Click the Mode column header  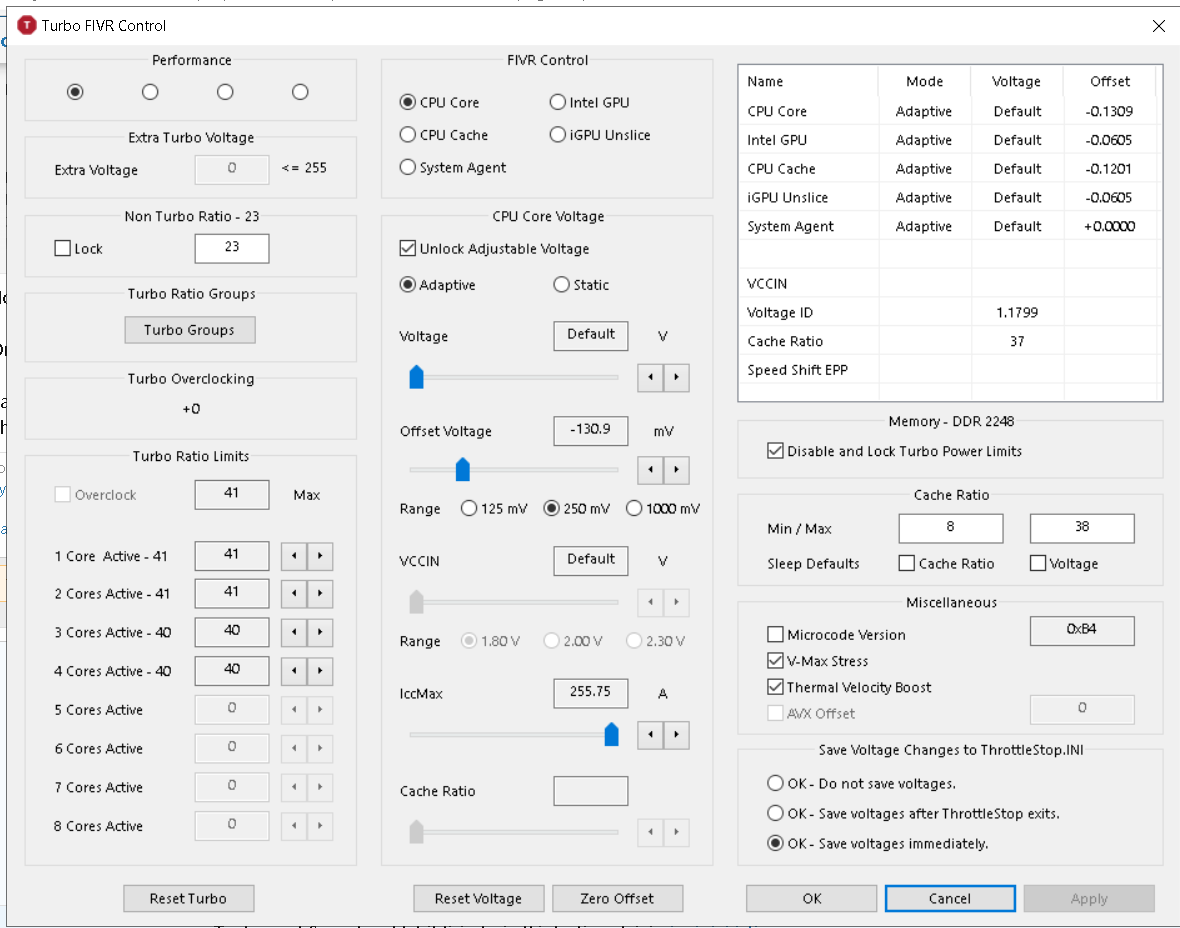pyautogui.click(x=924, y=81)
